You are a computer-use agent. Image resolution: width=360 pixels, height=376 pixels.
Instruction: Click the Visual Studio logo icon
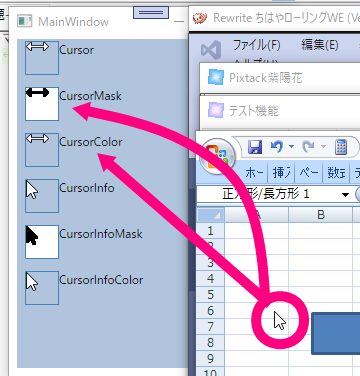pyautogui.click(x=211, y=50)
